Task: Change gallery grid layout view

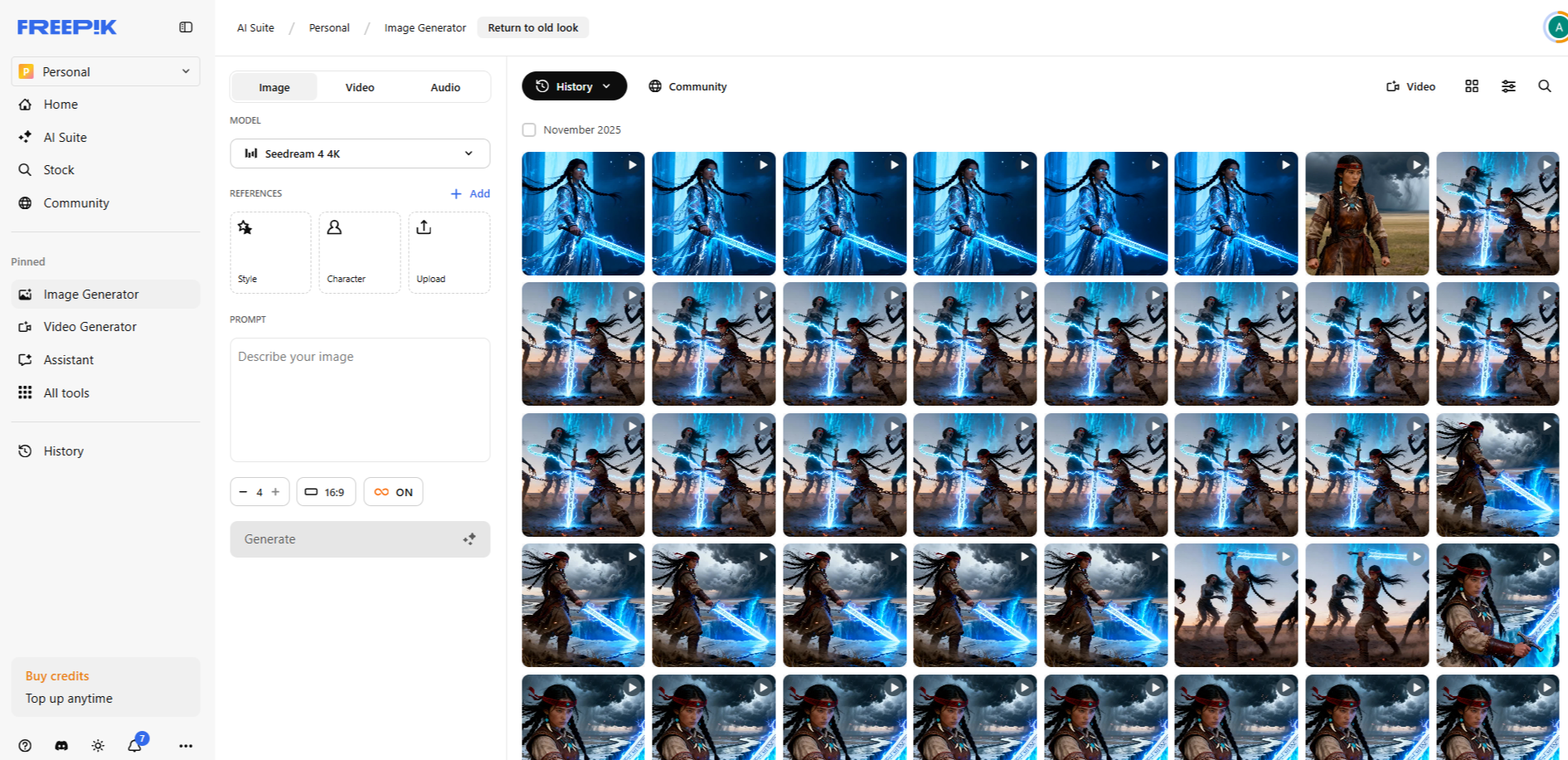Action: (1472, 86)
